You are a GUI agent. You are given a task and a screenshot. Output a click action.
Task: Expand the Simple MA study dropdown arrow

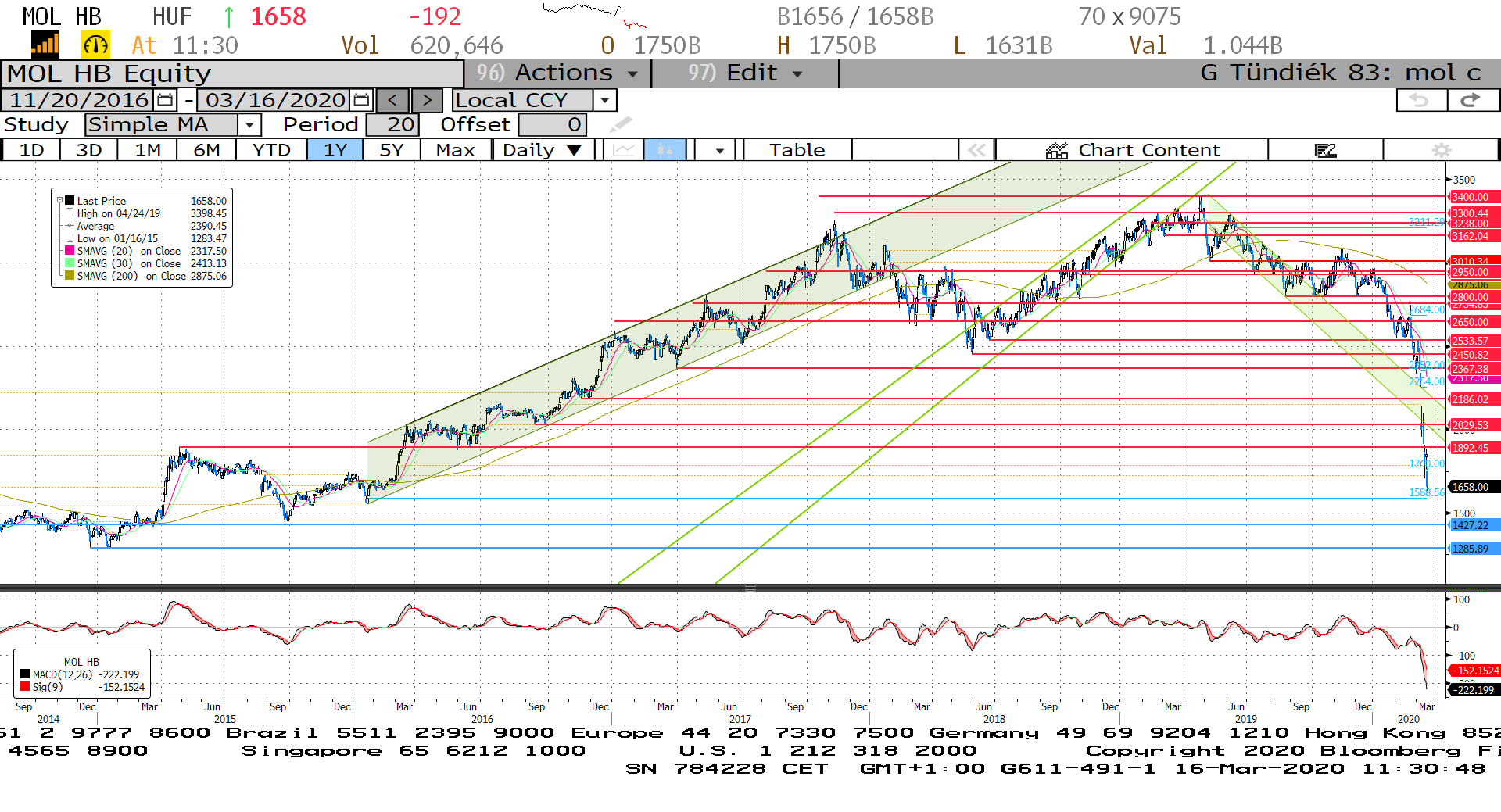[249, 124]
